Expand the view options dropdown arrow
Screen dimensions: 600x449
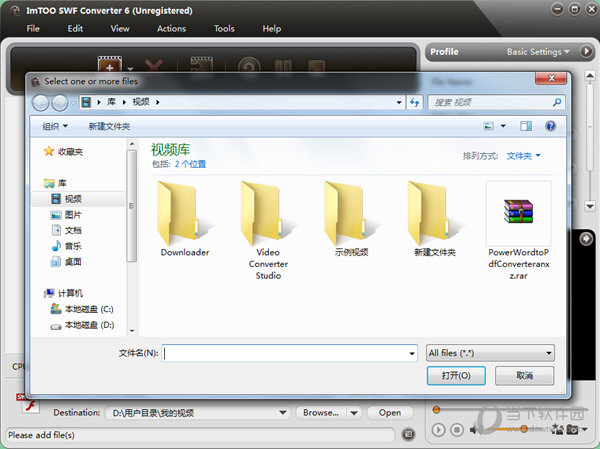(503, 126)
